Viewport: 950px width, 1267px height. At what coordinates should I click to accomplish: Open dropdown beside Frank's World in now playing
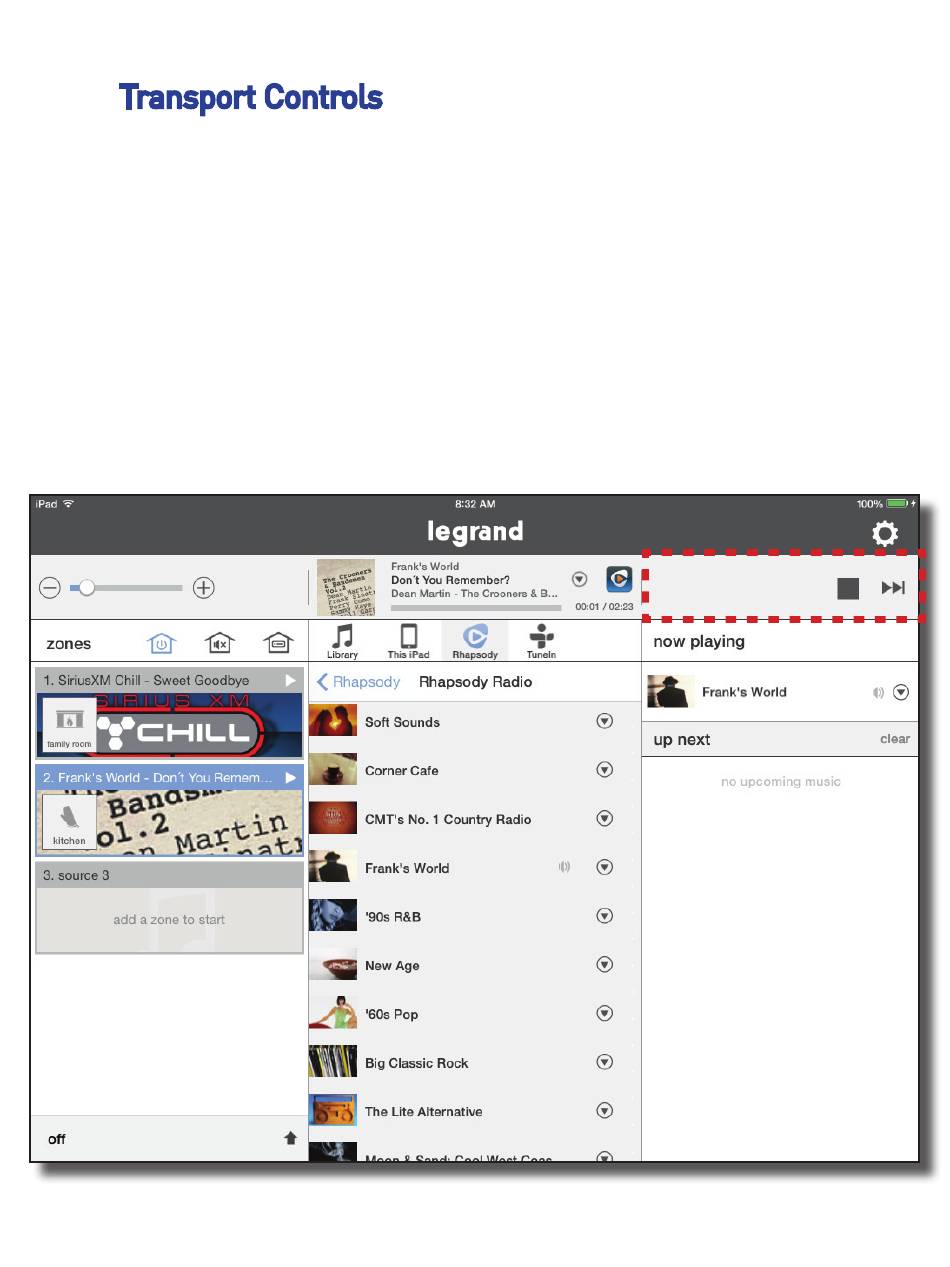coord(901,692)
